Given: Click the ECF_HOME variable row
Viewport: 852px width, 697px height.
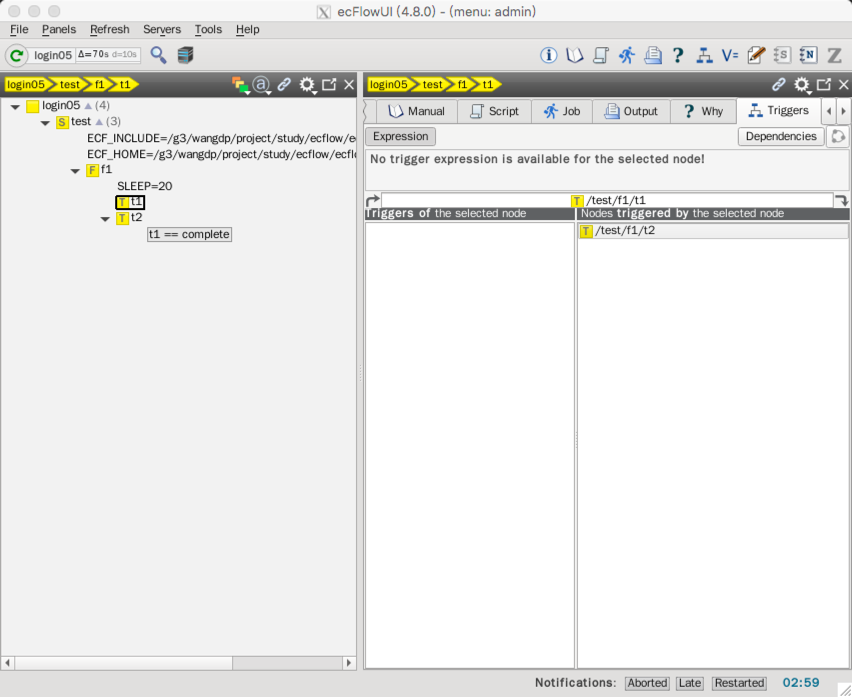Looking at the screenshot, I should (x=221, y=154).
